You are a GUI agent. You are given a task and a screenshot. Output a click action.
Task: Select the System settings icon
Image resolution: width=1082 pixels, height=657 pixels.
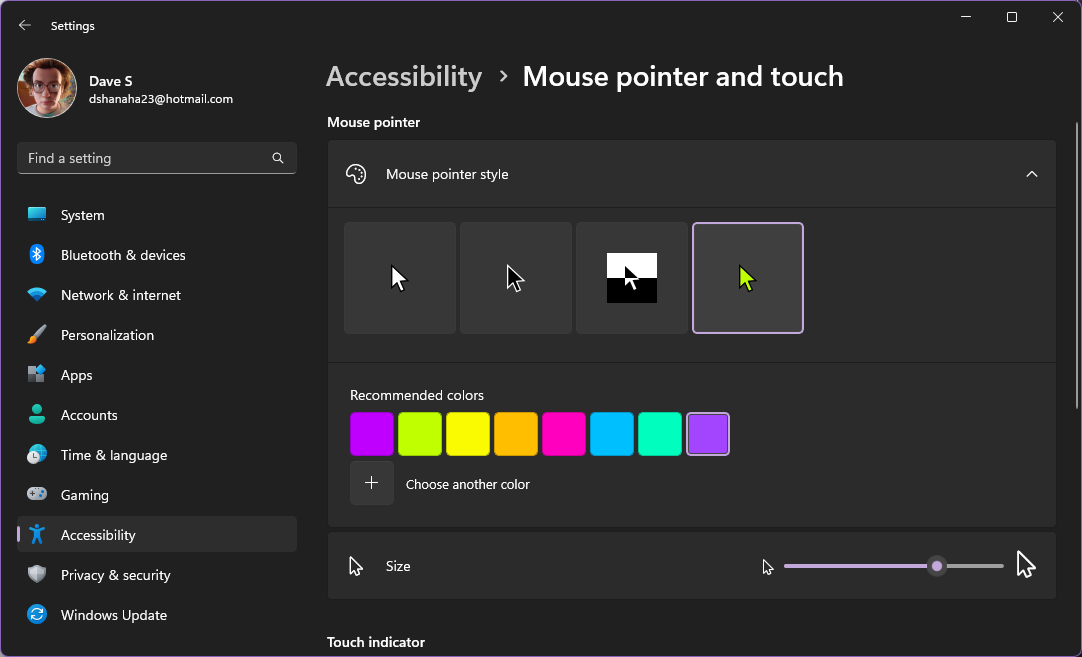(37, 214)
